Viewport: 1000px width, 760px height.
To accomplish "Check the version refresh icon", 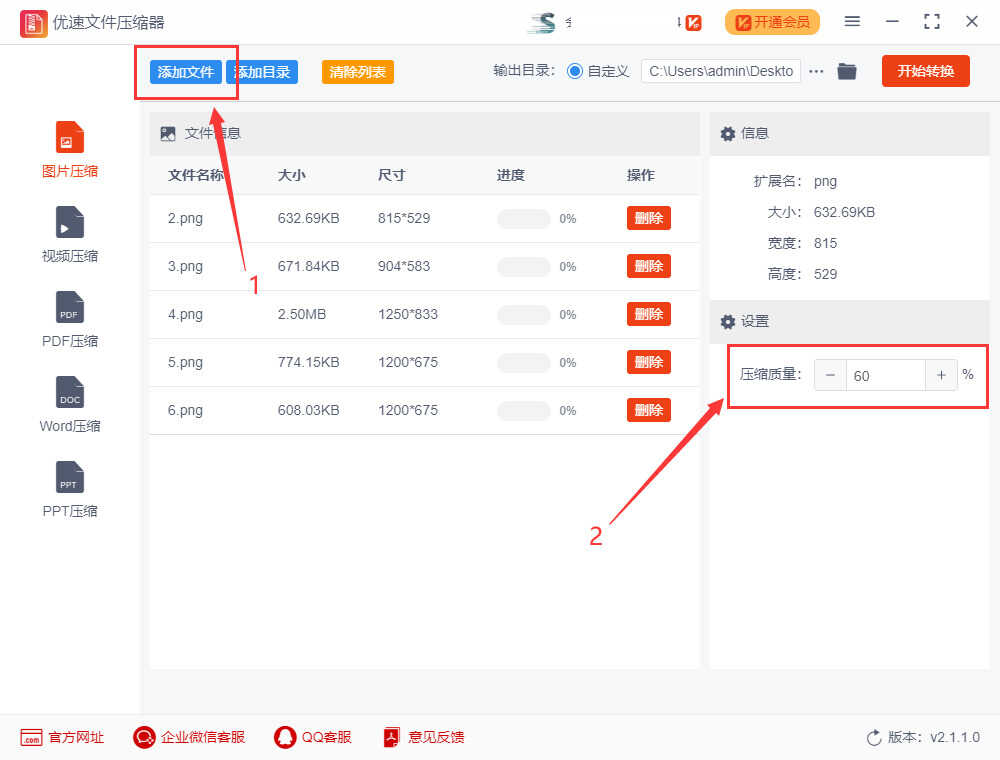I will pyautogui.click(x=874, y=738).
